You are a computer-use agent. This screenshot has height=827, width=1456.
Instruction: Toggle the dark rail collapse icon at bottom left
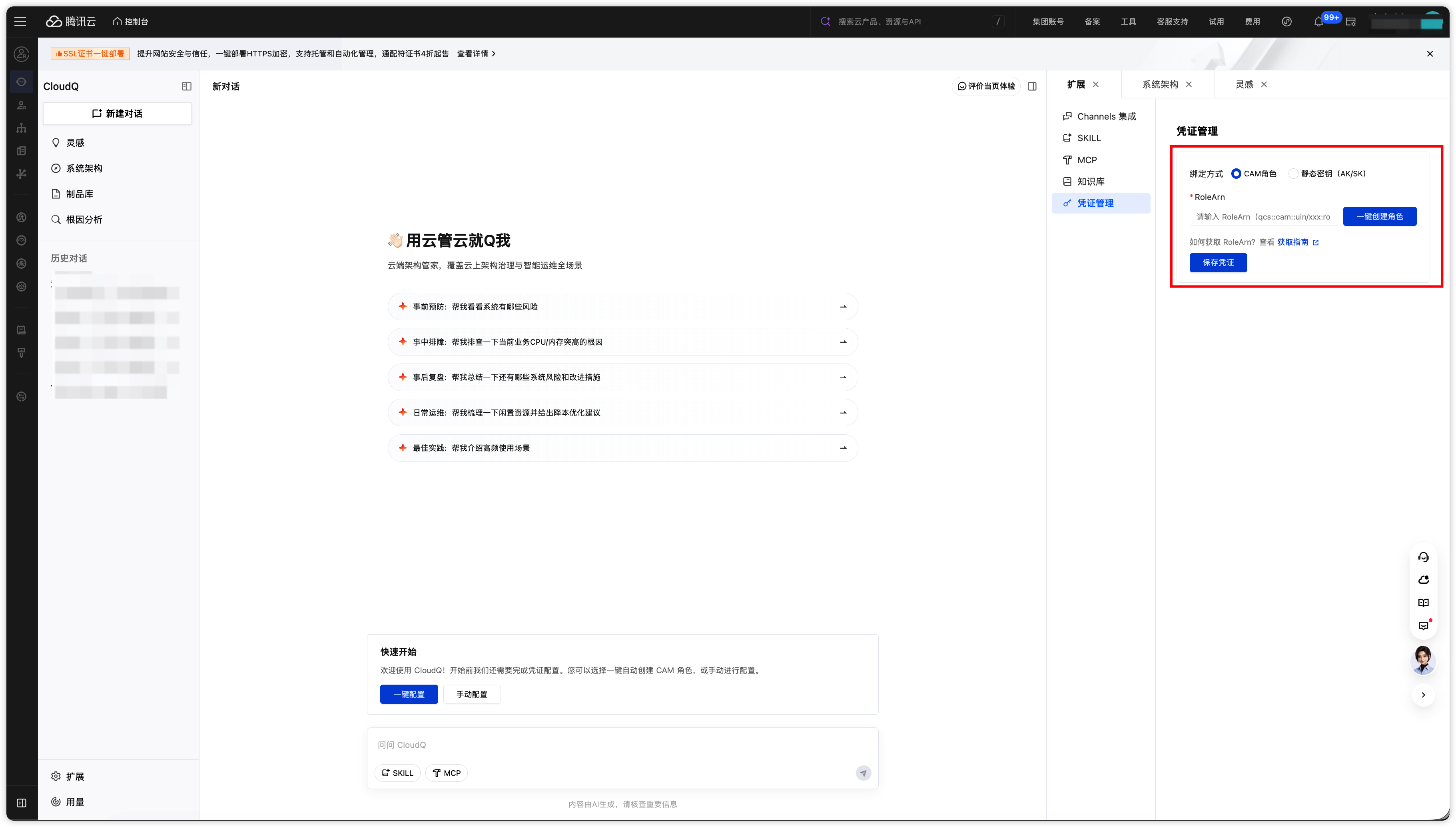[x=22, y=803]
